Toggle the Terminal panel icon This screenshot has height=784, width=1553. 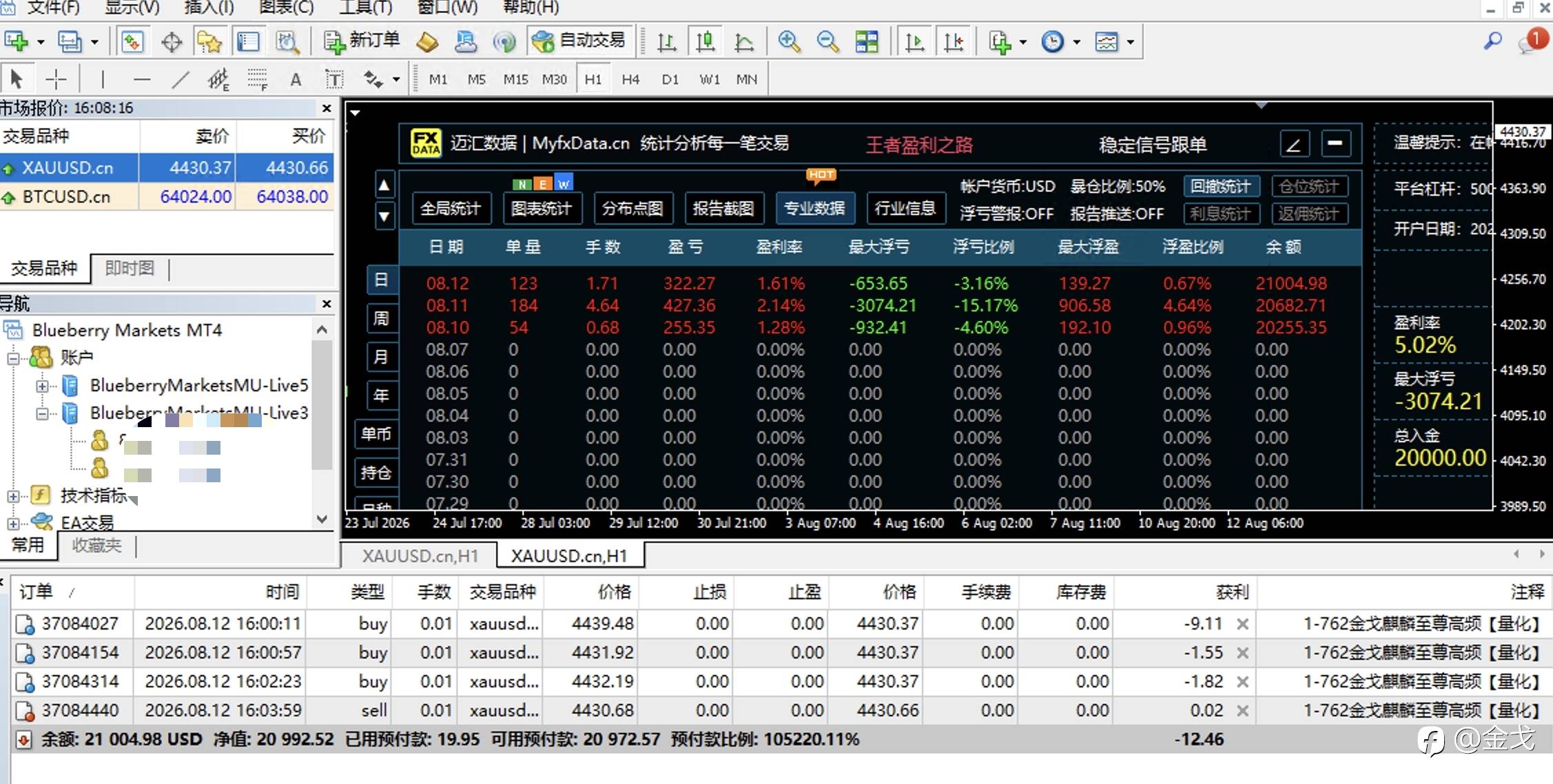(x=248, y=42)
